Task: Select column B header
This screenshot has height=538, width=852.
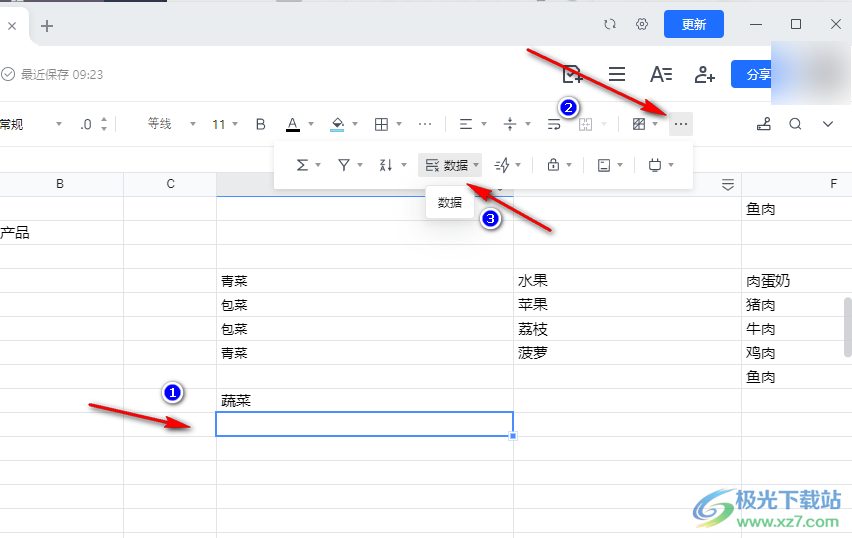Action: (60, 184)
